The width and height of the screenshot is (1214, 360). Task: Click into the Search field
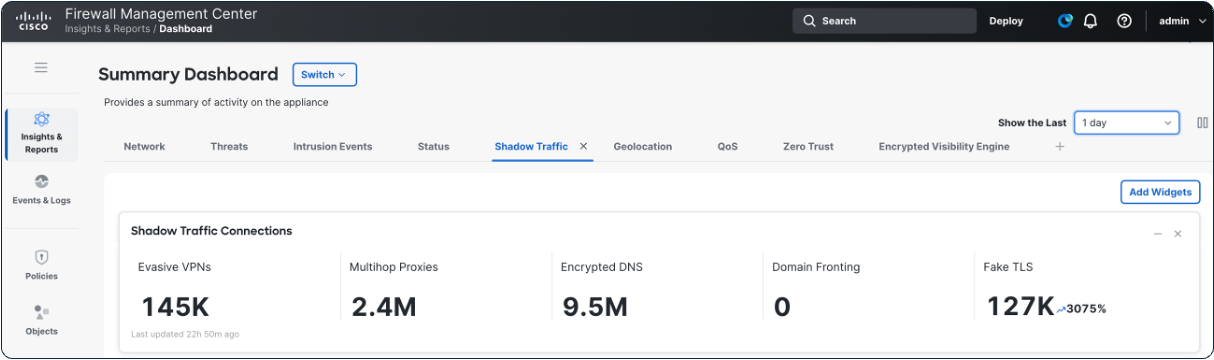(884, 21)
